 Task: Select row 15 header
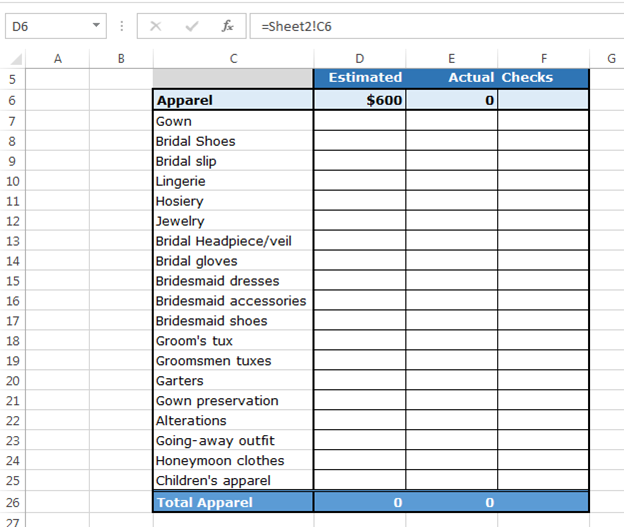pos(12,281)
